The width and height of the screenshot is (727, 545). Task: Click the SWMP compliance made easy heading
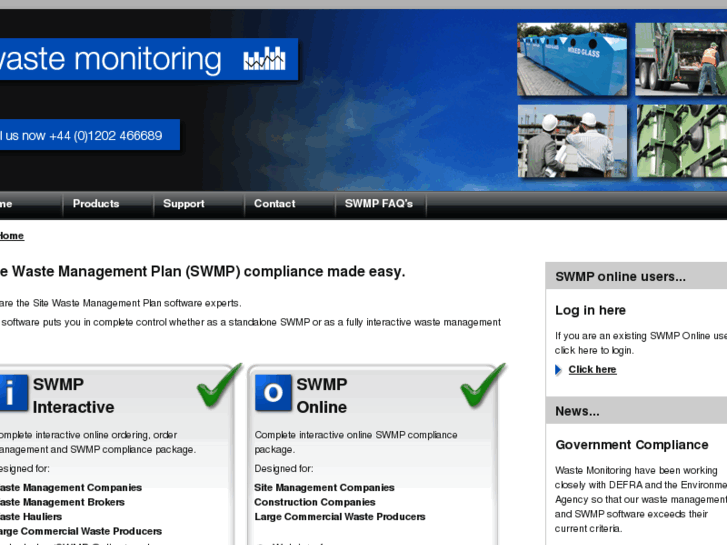(x=202, y=271)
